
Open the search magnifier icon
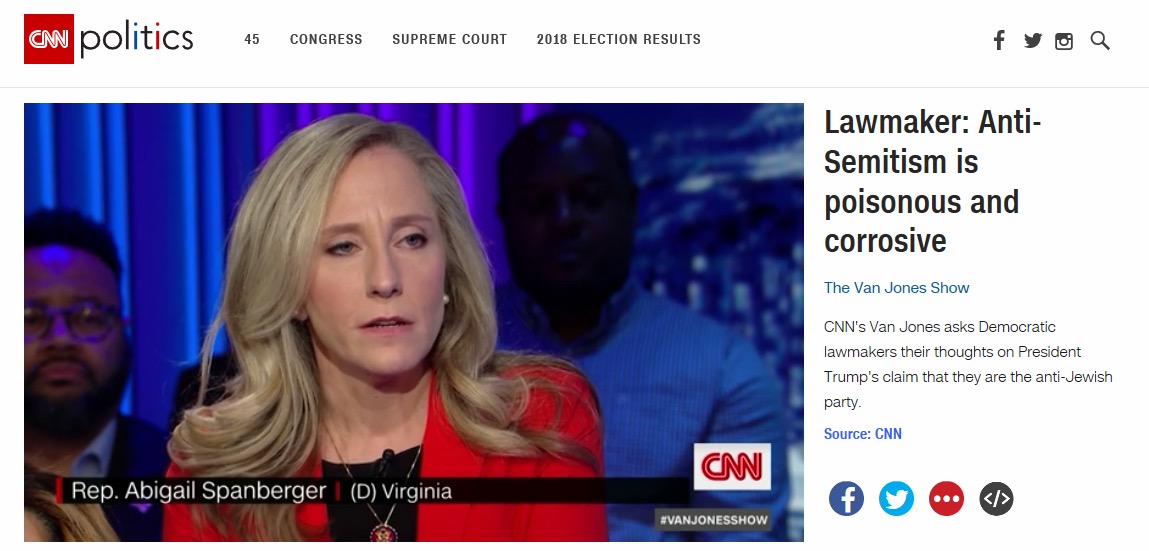click(1100, 40)
